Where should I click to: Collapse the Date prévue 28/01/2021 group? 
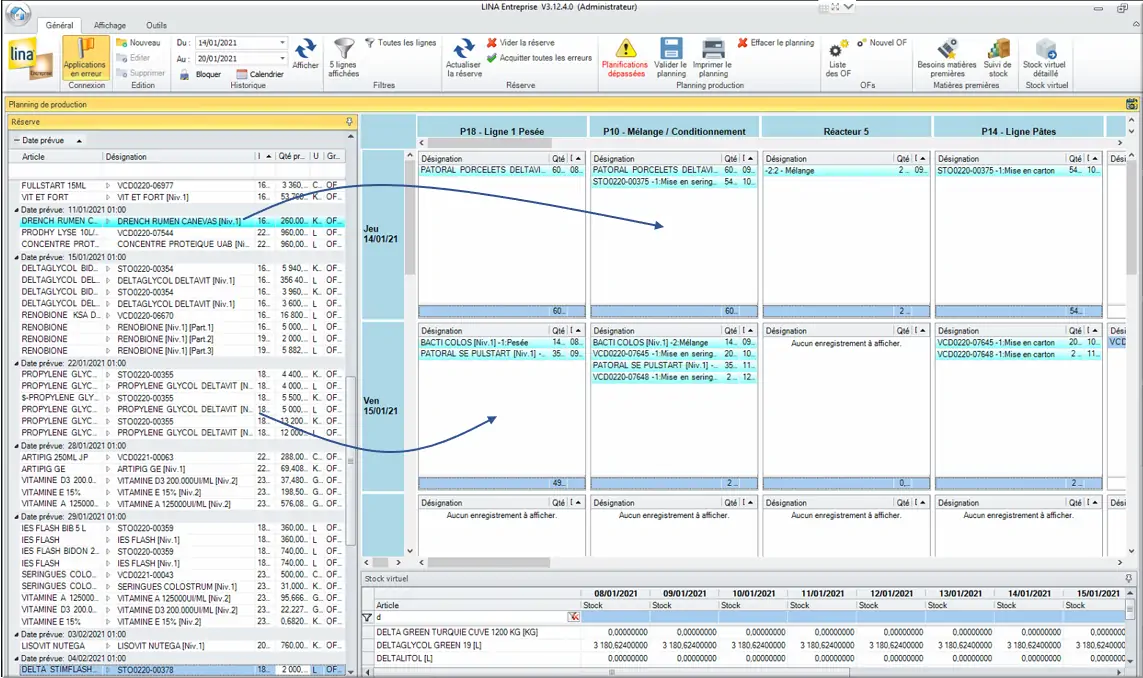coord(17,445)
